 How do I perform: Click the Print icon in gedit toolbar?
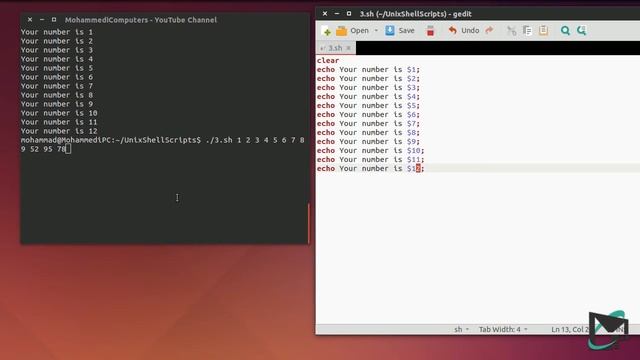click(x=430, y=31)
